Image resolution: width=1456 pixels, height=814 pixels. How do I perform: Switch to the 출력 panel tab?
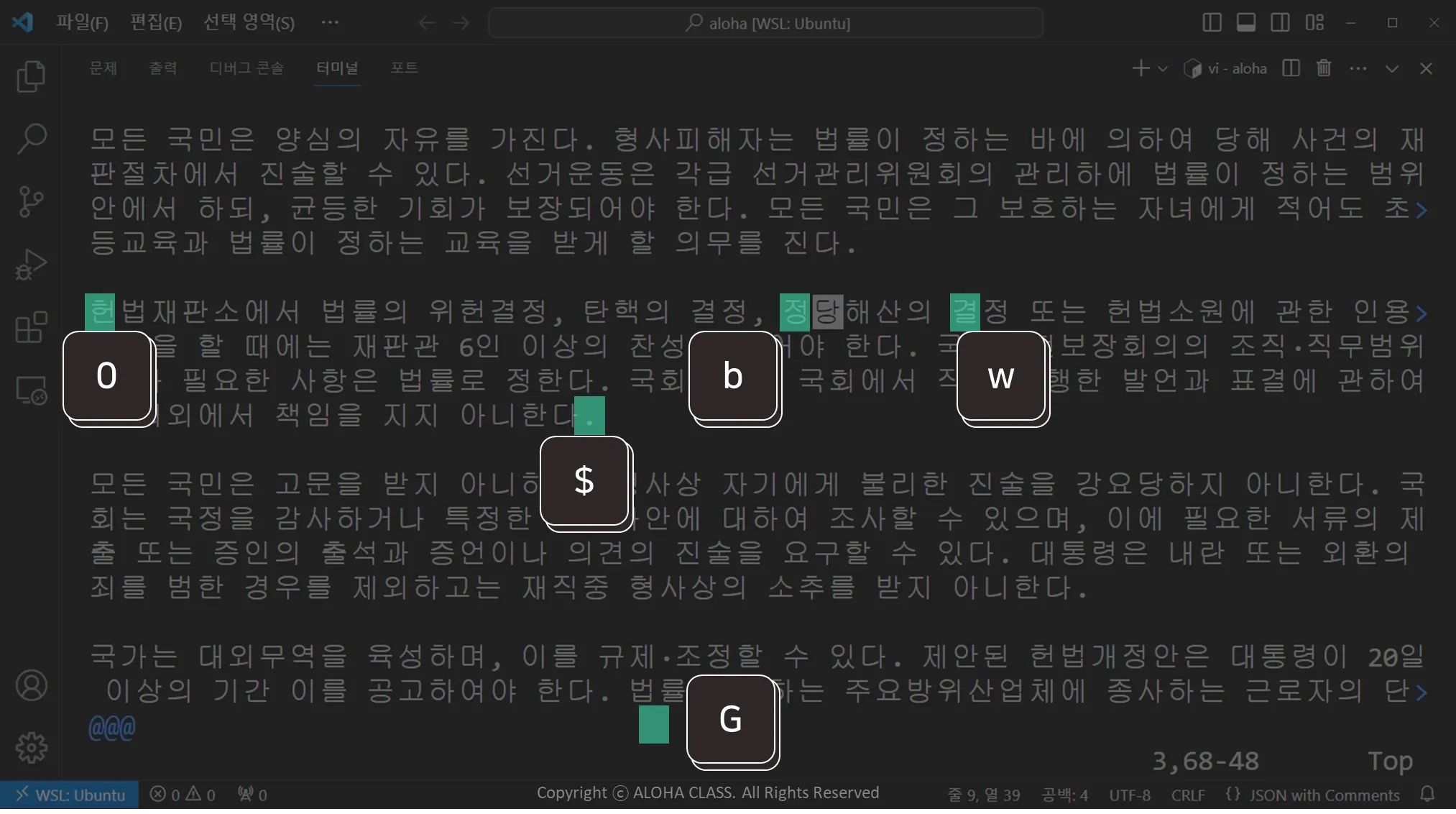[x=162, y=68]
